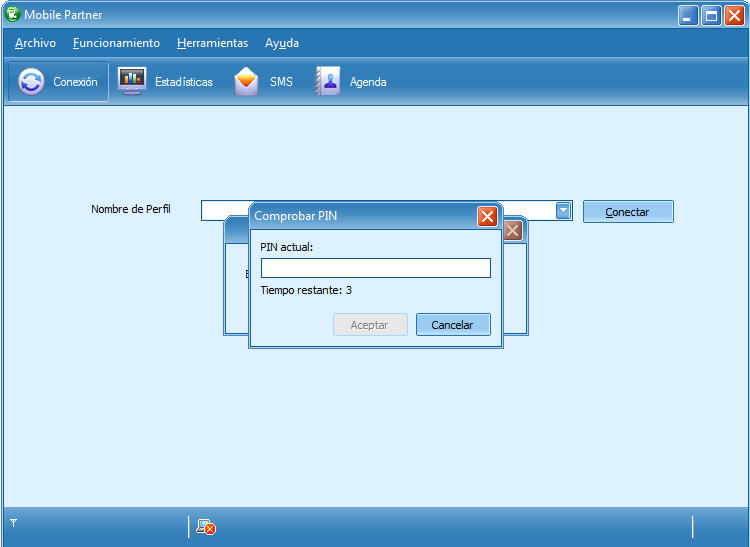Open the Funcionamiento menu

(116, 43)
